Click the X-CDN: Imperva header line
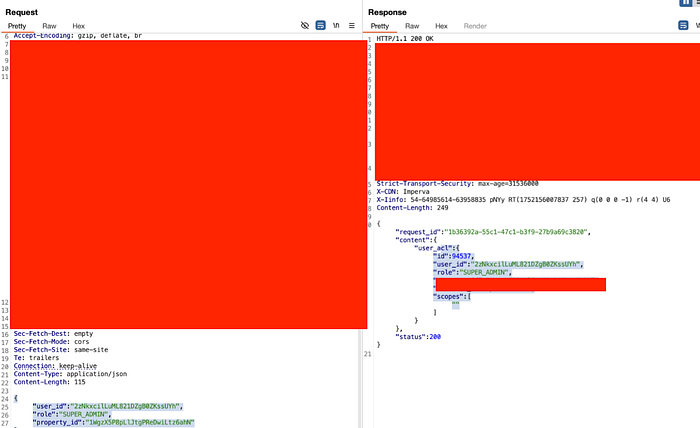Image resolution: width=700 pixels, height=428 pixels. (403, 191)
